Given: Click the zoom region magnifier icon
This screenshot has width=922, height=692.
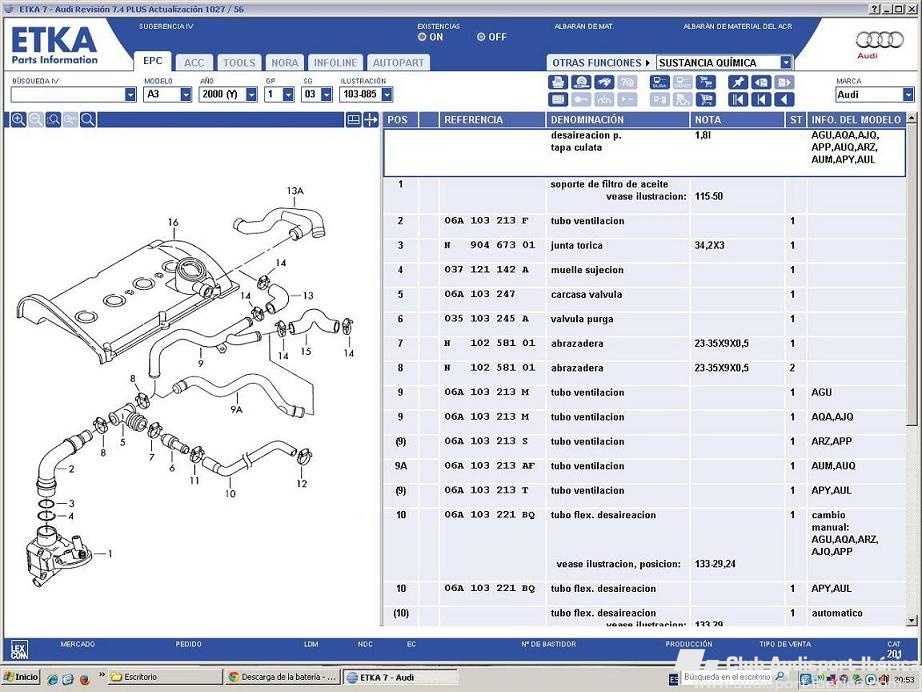Looking at the screenshot, I should [x=54, y=120].
